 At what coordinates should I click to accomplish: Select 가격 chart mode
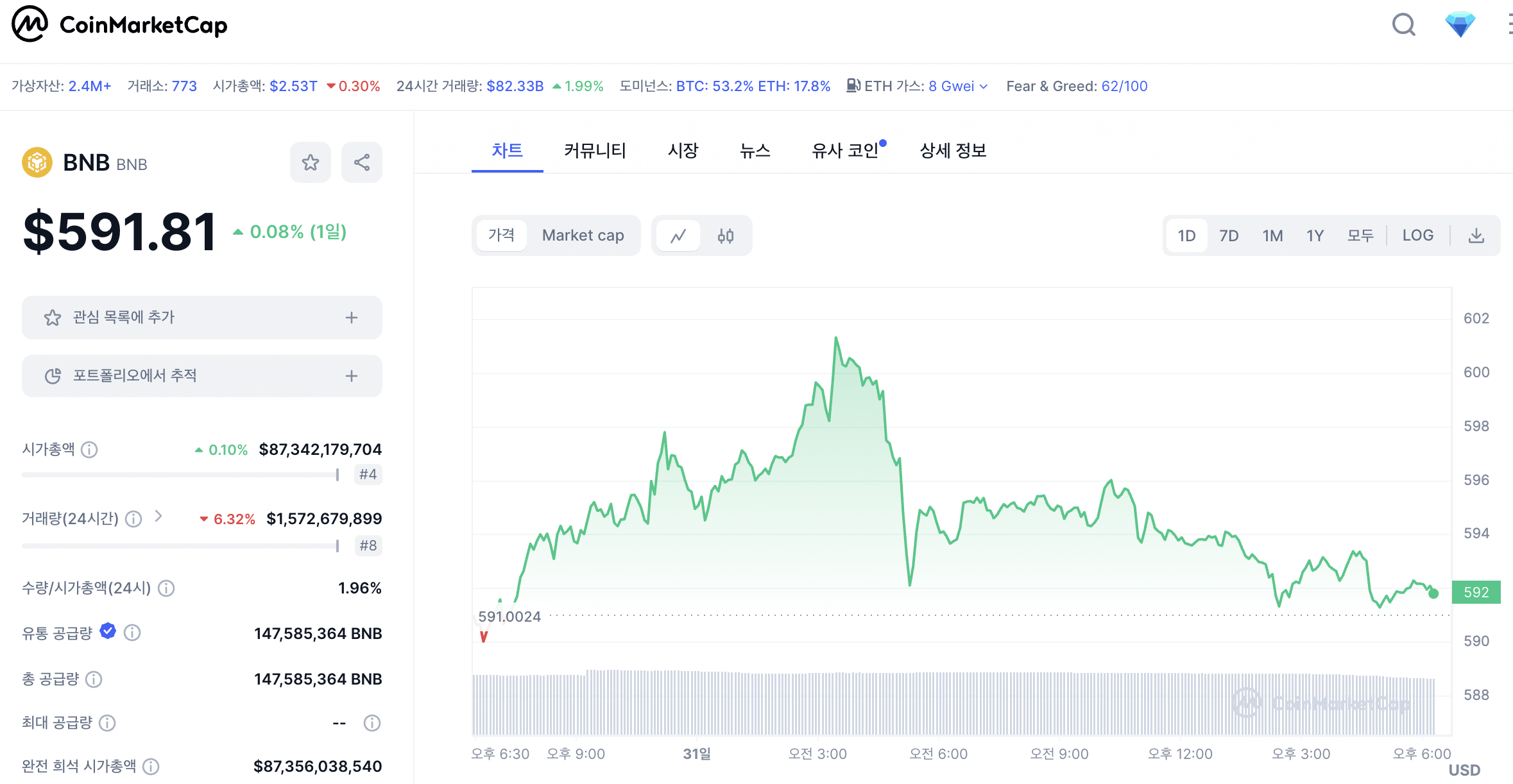point(501,235)
